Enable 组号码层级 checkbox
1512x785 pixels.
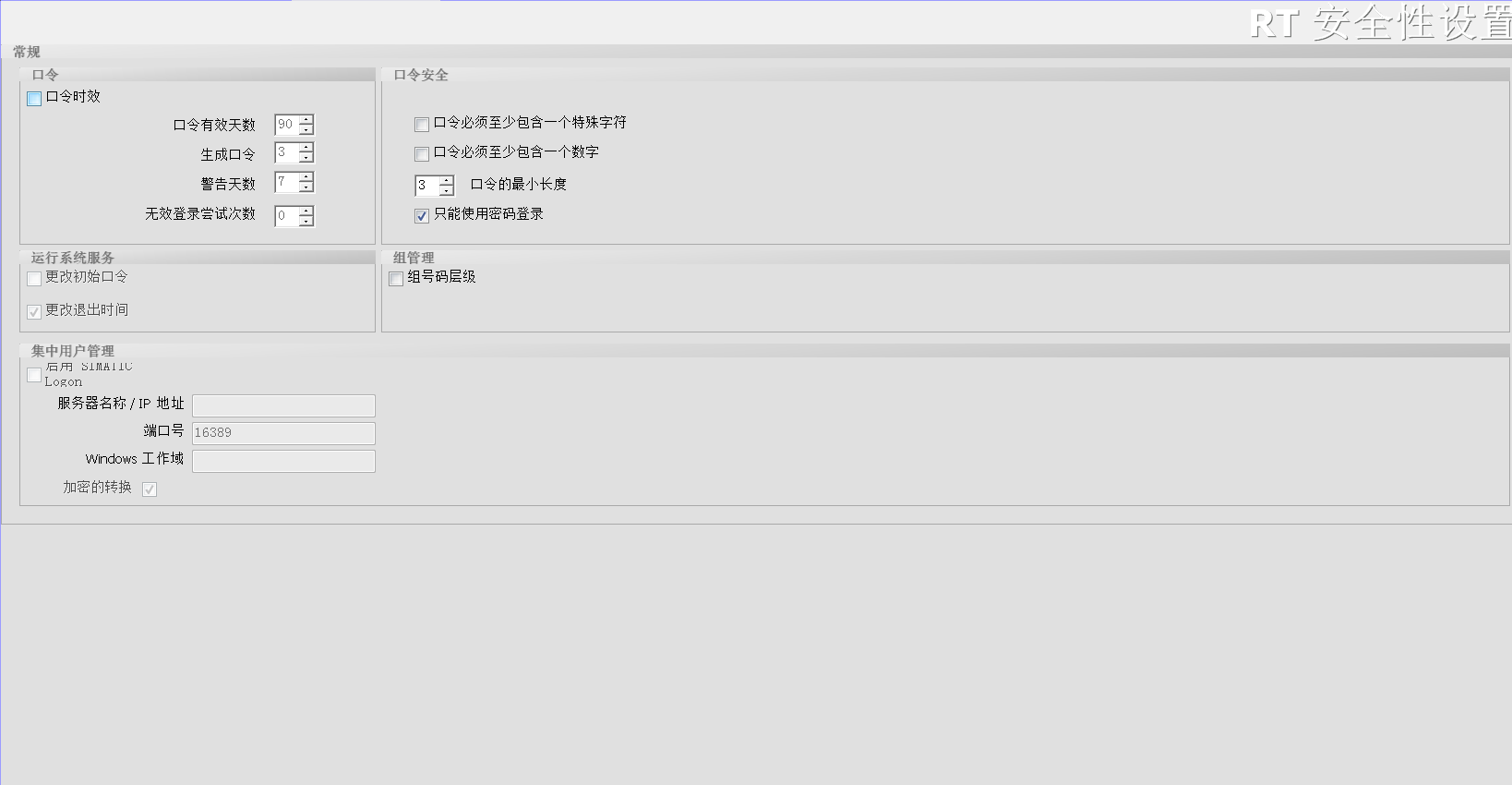tap(396, 279)
